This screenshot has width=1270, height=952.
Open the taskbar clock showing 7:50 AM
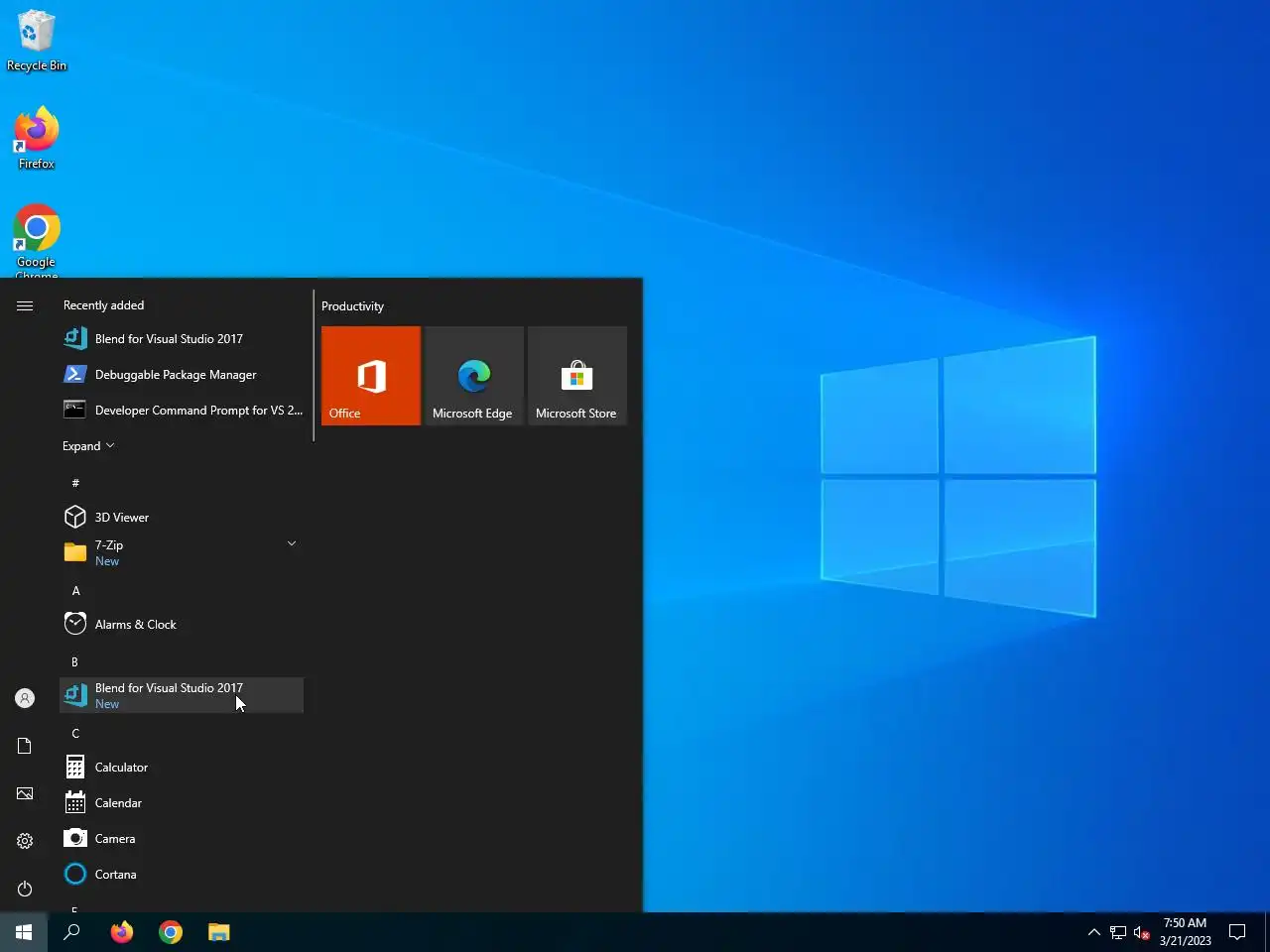(1185, 932)
